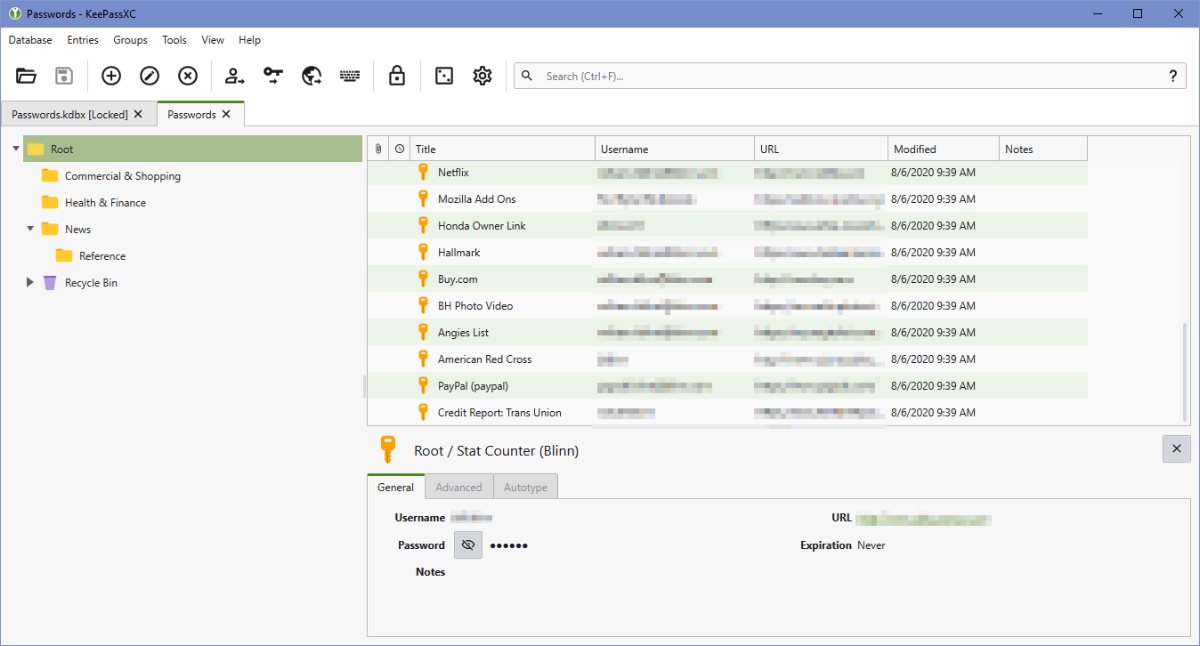The width and height of the screenshot is (1200, 646).
Task: Click the key icon beside Angies List
Action: pyautogui.click(x=423, y=332)
